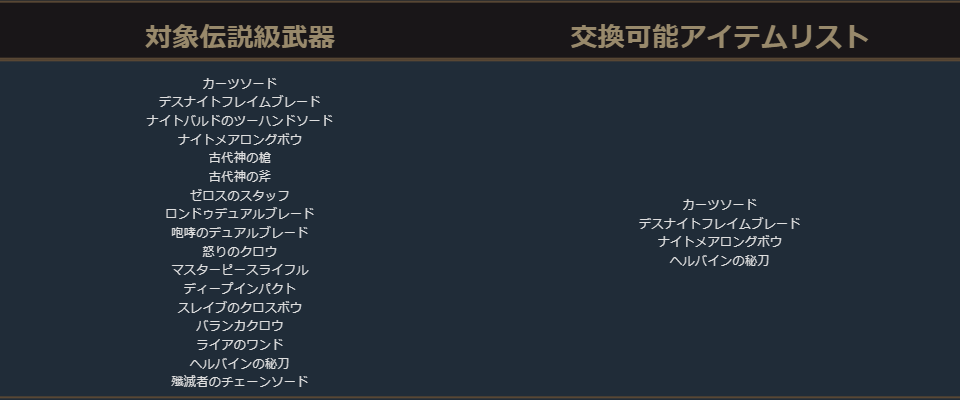Click ディープインパクト entry

pyautogui.click(x=240, y=288)
